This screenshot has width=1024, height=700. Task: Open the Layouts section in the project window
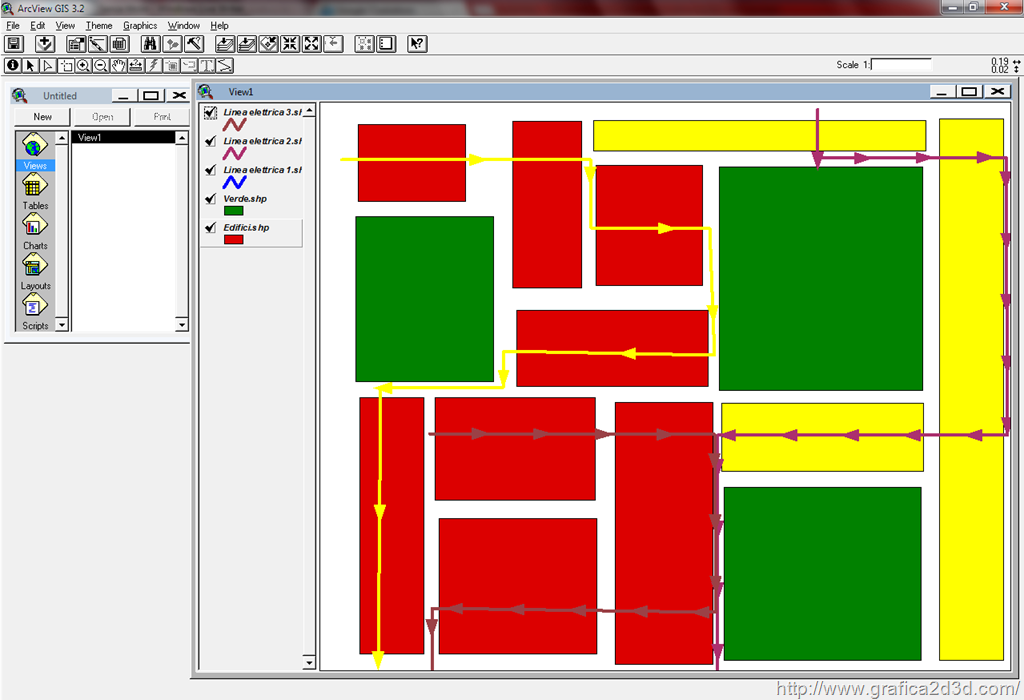coord(35,270)
